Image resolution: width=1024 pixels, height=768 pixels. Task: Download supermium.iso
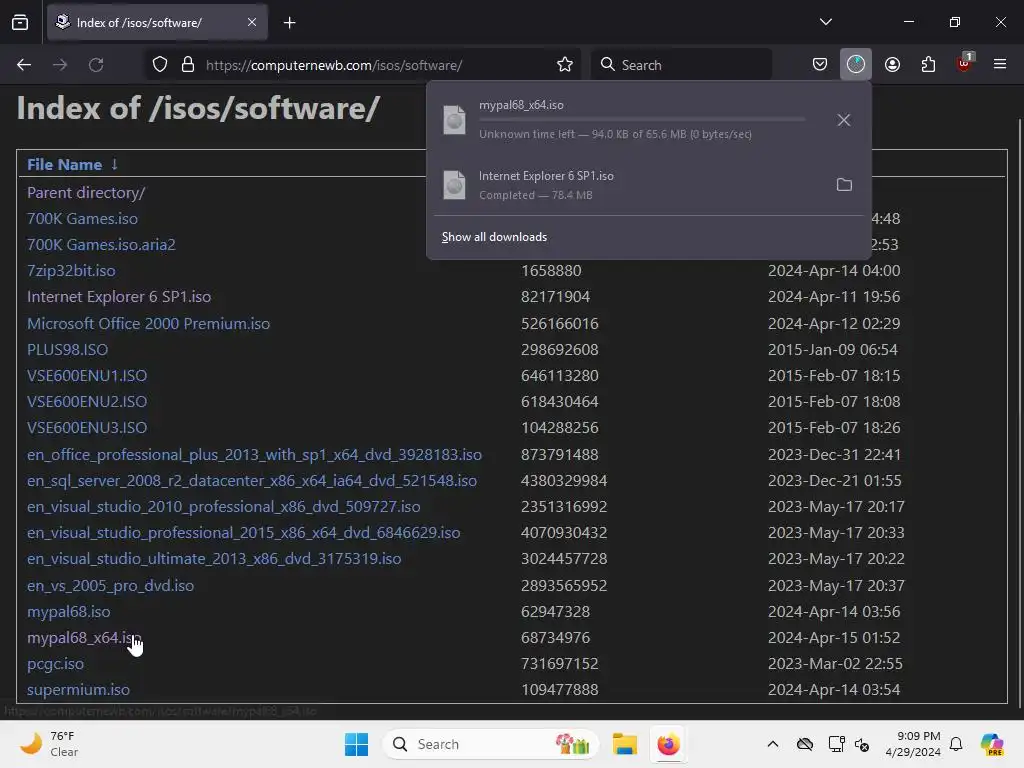tap(78, 690)
